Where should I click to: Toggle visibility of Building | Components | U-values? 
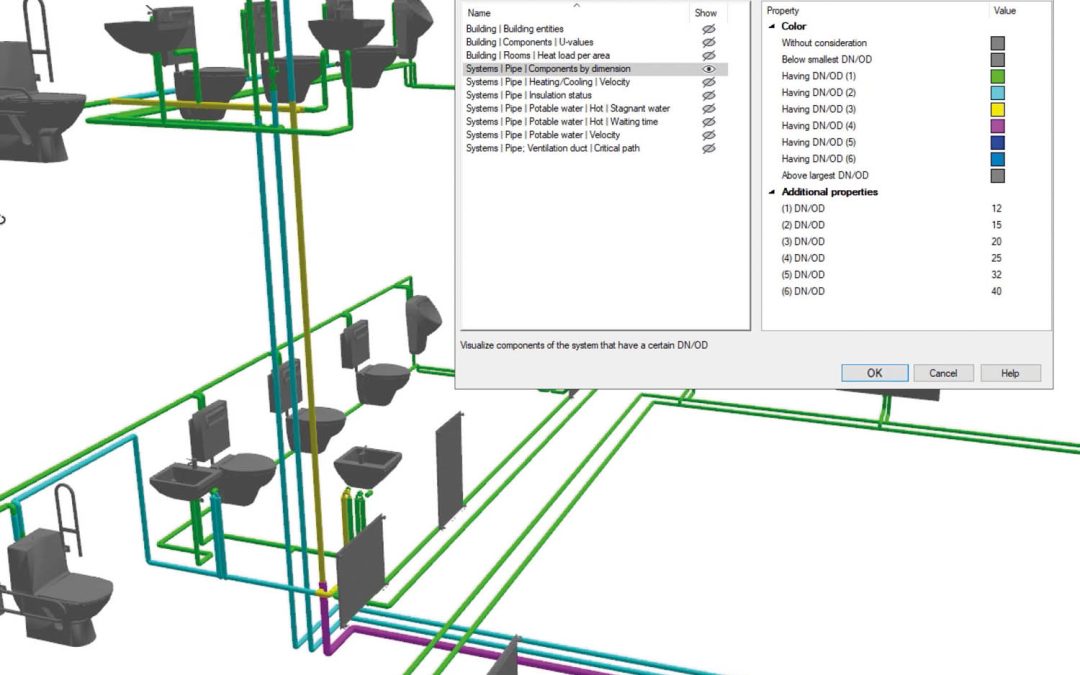tap(708, 42)
